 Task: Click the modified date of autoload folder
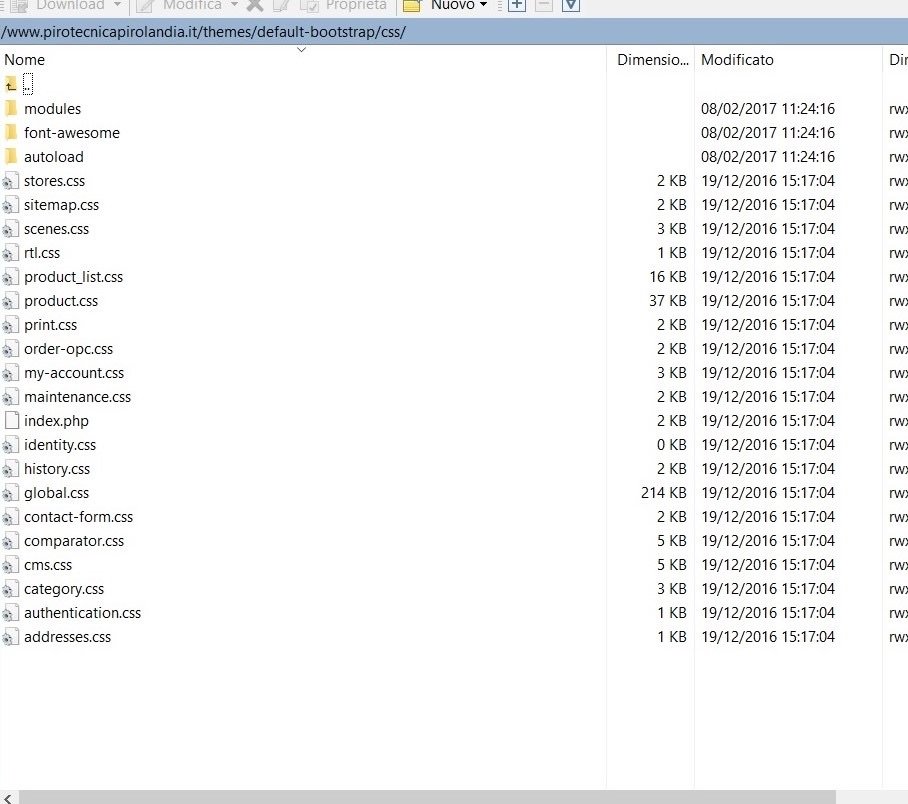pyautogui.click(x=768, y=157)
